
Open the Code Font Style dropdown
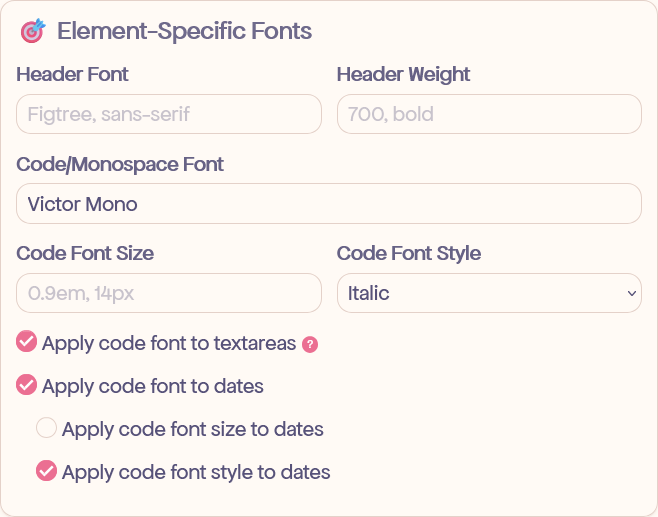tap(489, 293)
